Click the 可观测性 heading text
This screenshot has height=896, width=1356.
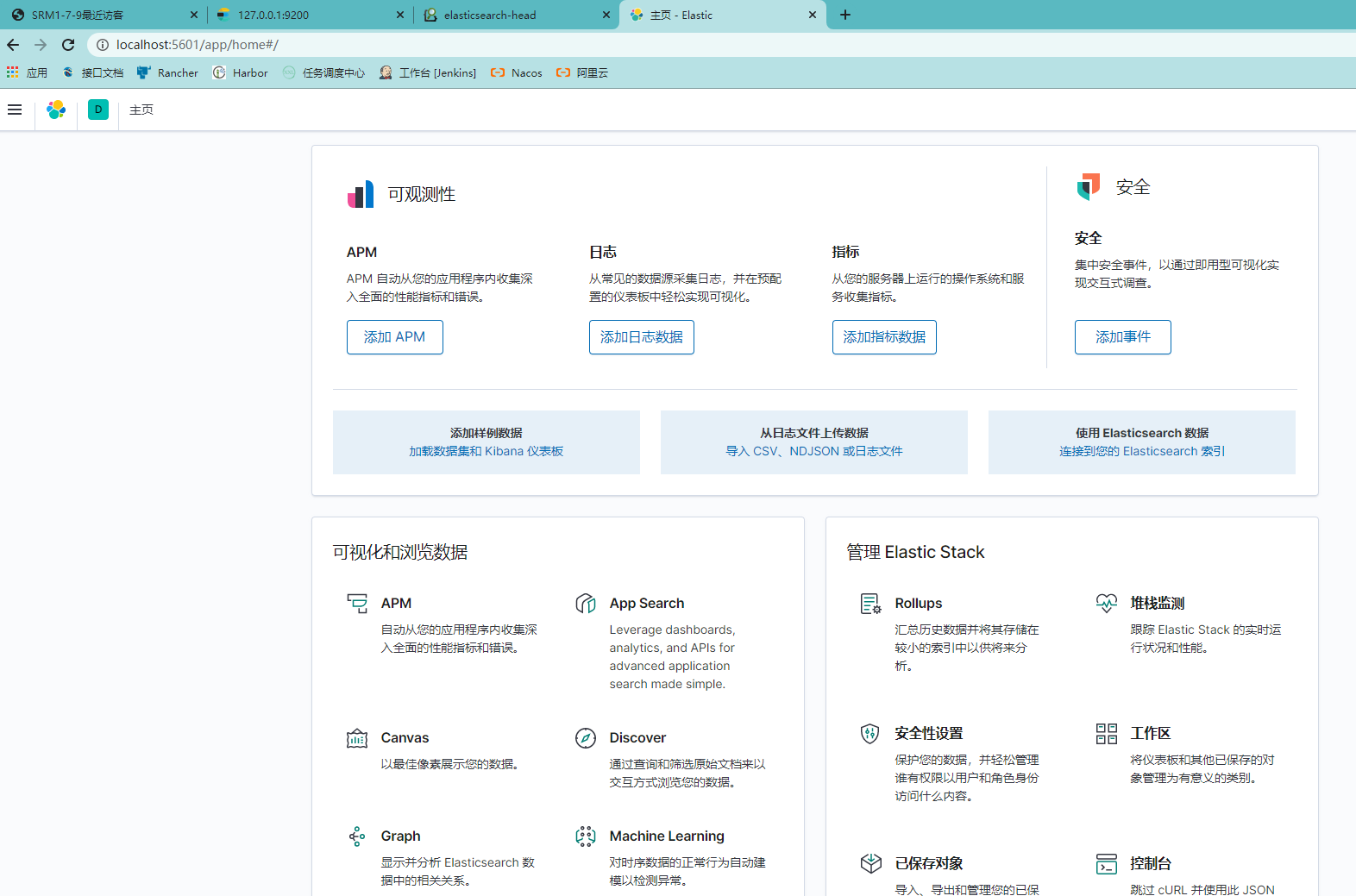point(422,195)
